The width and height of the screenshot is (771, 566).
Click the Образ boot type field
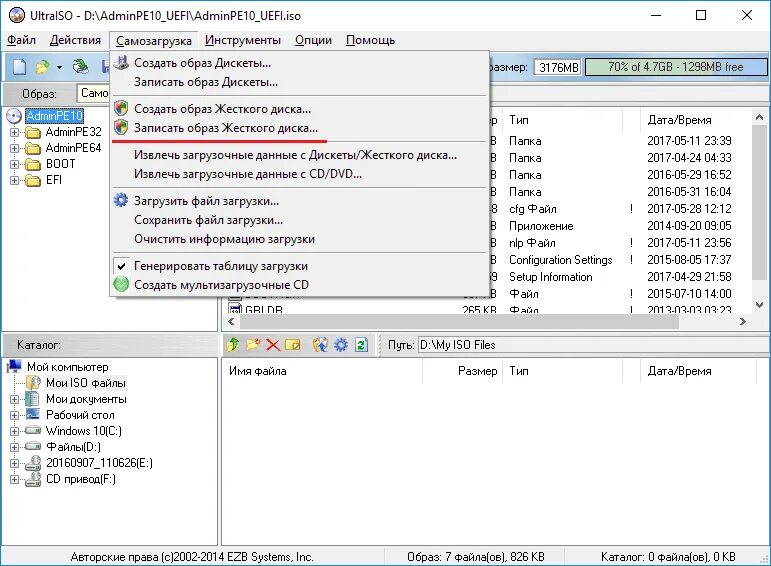pos(92,93)
